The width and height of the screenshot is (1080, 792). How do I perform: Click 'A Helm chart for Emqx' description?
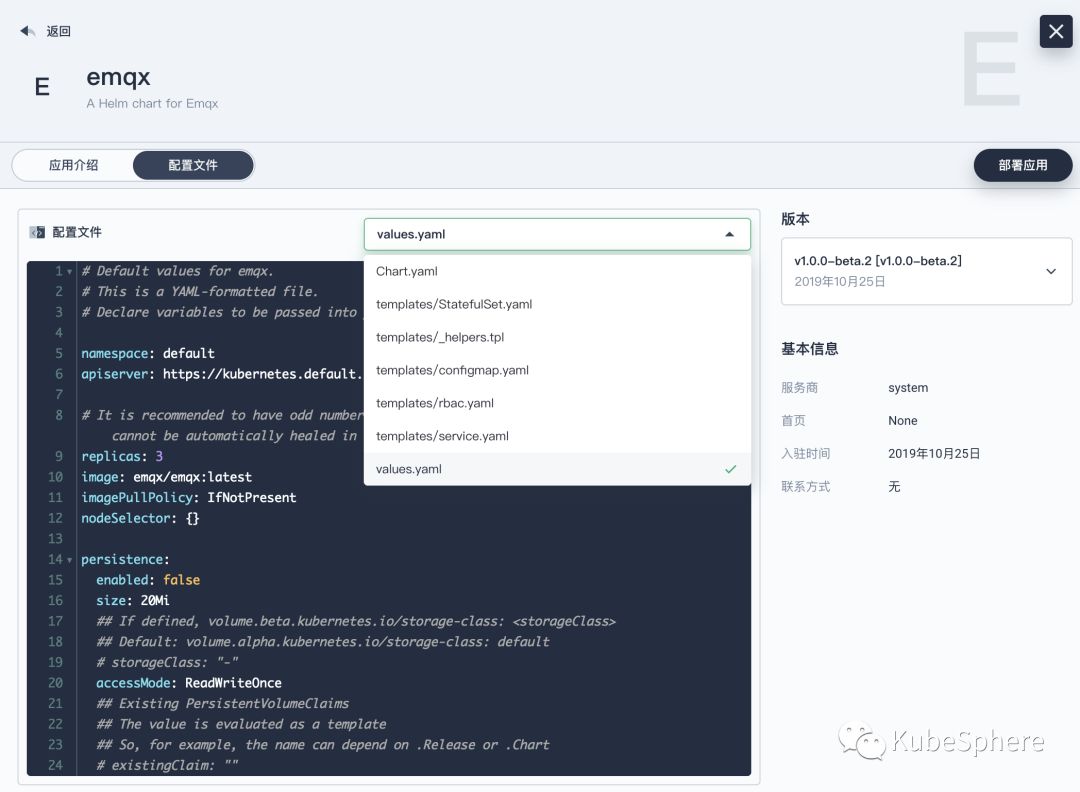point(152,104)
